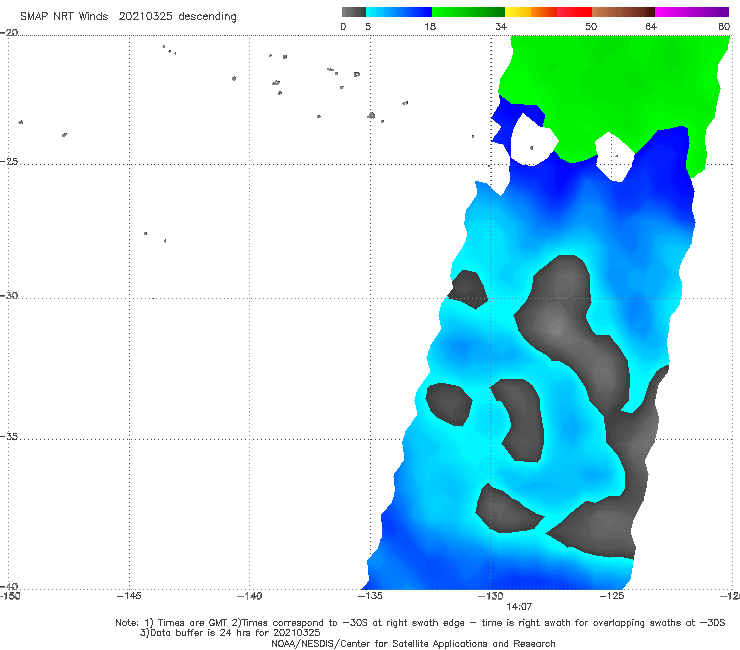Image resolution: width=740 pixels, height=650 pixels.
Task: Click the 'Note: 1) Times are GMT' line
Action: coord(420,623)
